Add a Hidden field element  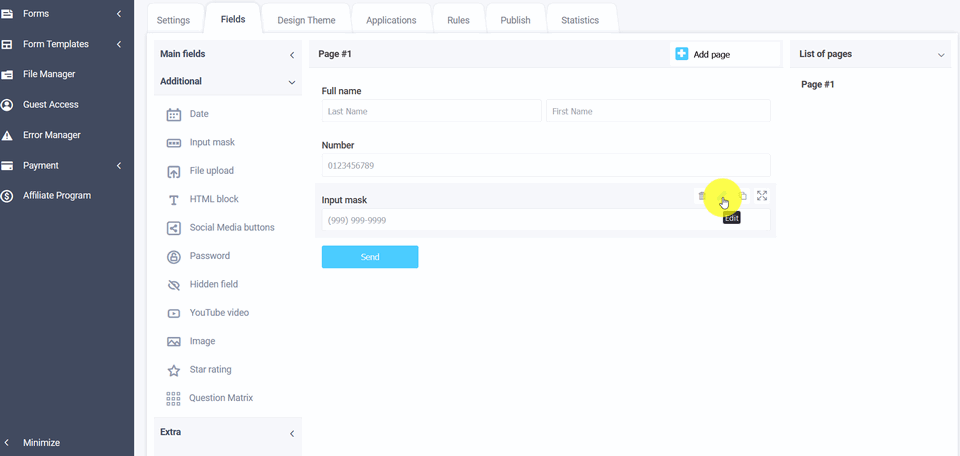point(213,285)
